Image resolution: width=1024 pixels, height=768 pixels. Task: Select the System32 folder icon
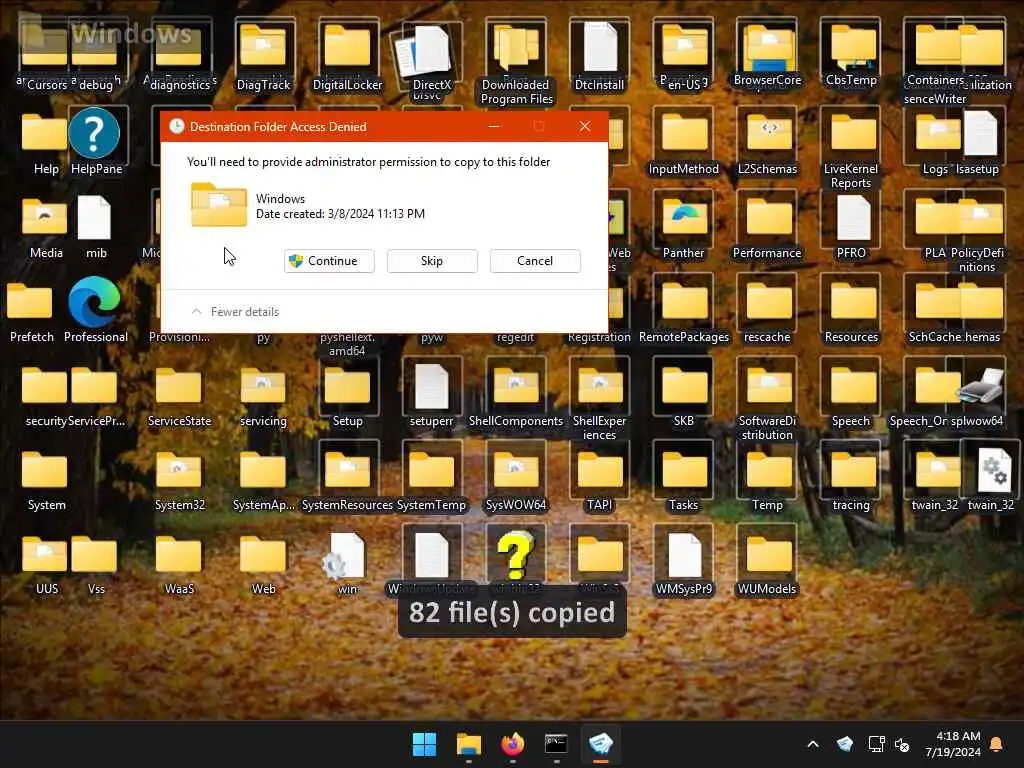pyautogui.click(x=178, y=470)
